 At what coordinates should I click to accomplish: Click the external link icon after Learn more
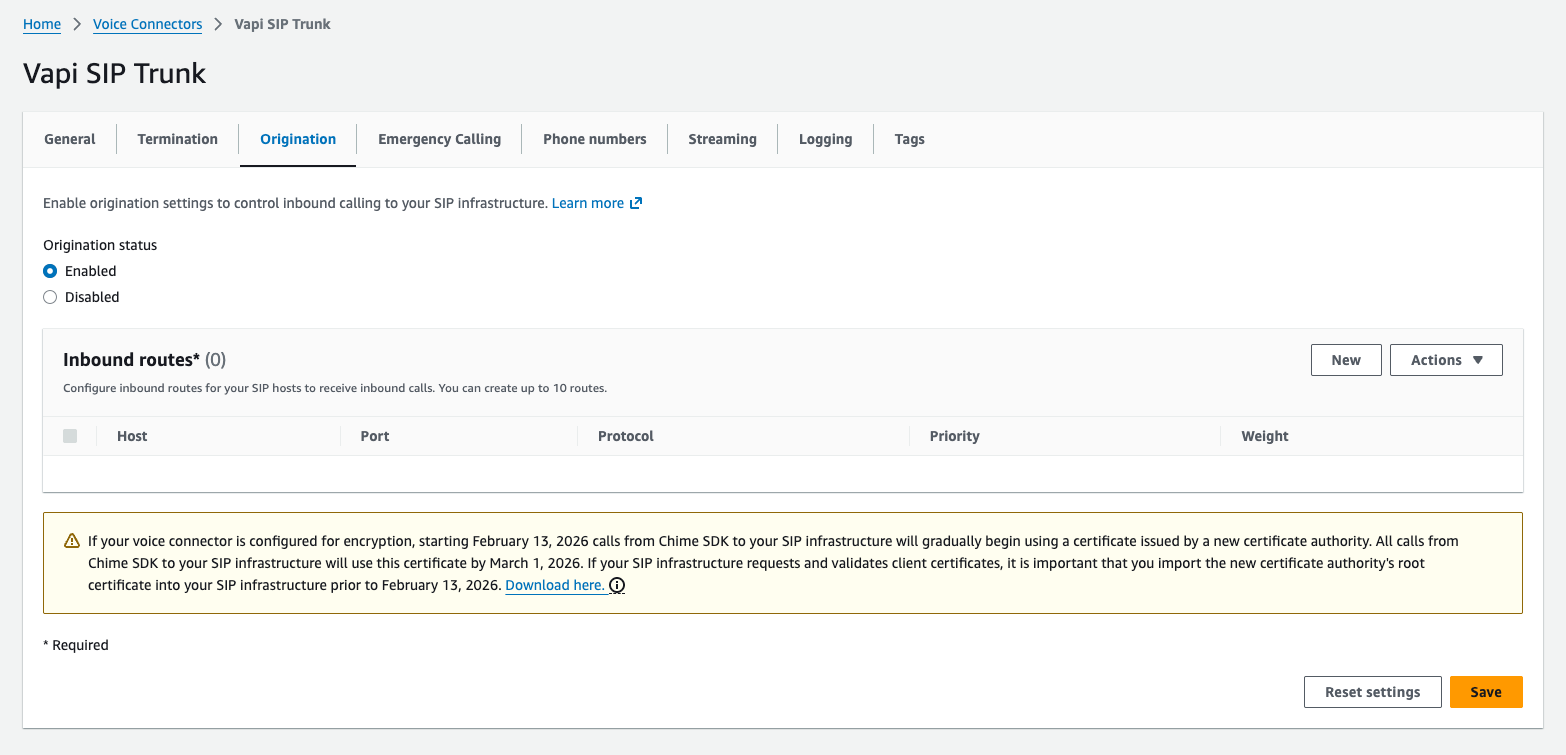point(635,203)
